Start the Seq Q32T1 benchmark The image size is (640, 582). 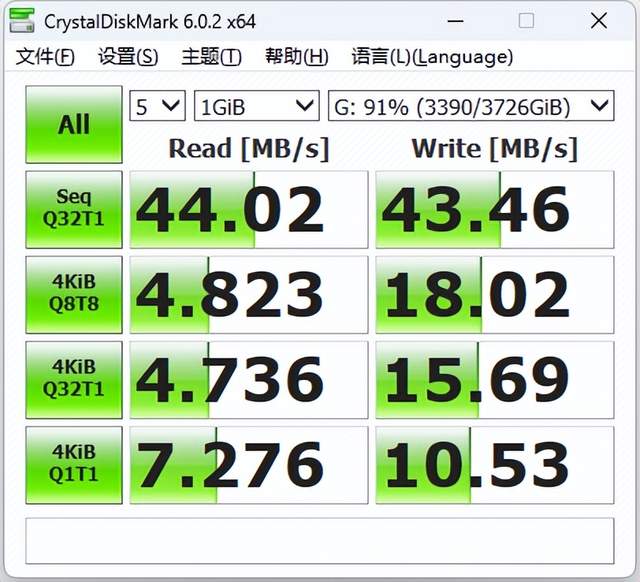click(x=74, y=209)
